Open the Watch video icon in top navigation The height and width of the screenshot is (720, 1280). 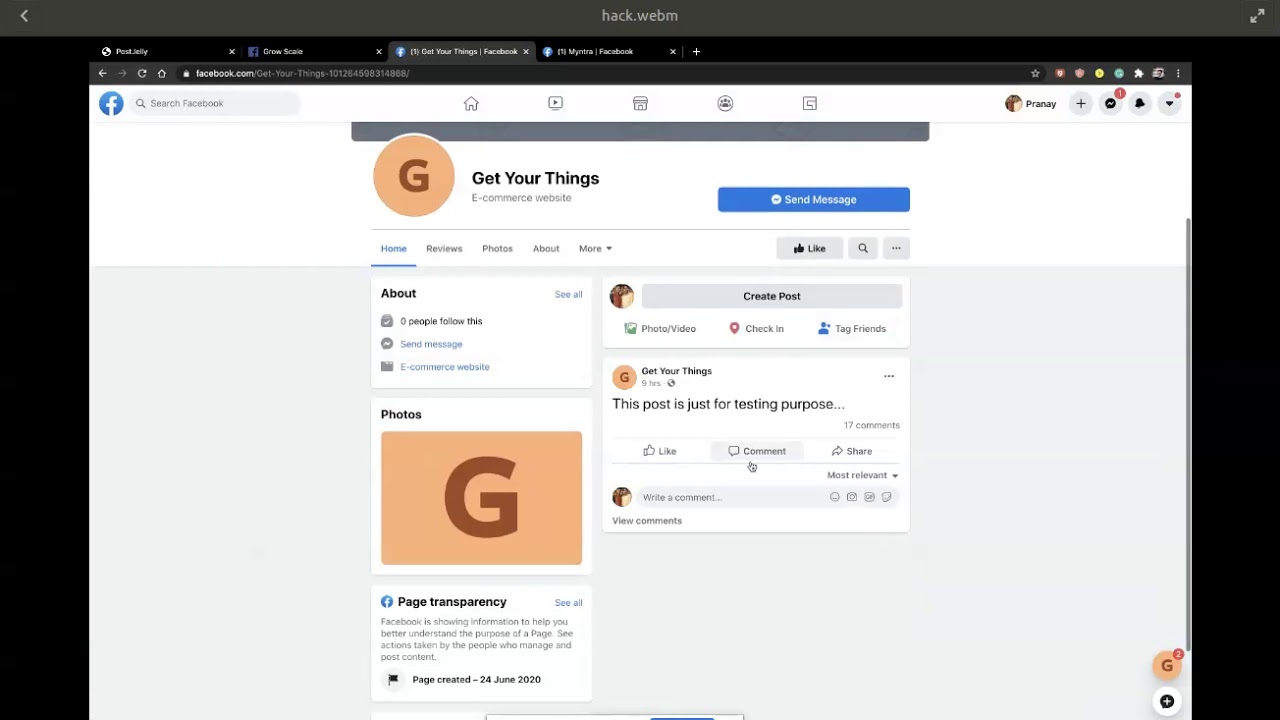[555, 103]
